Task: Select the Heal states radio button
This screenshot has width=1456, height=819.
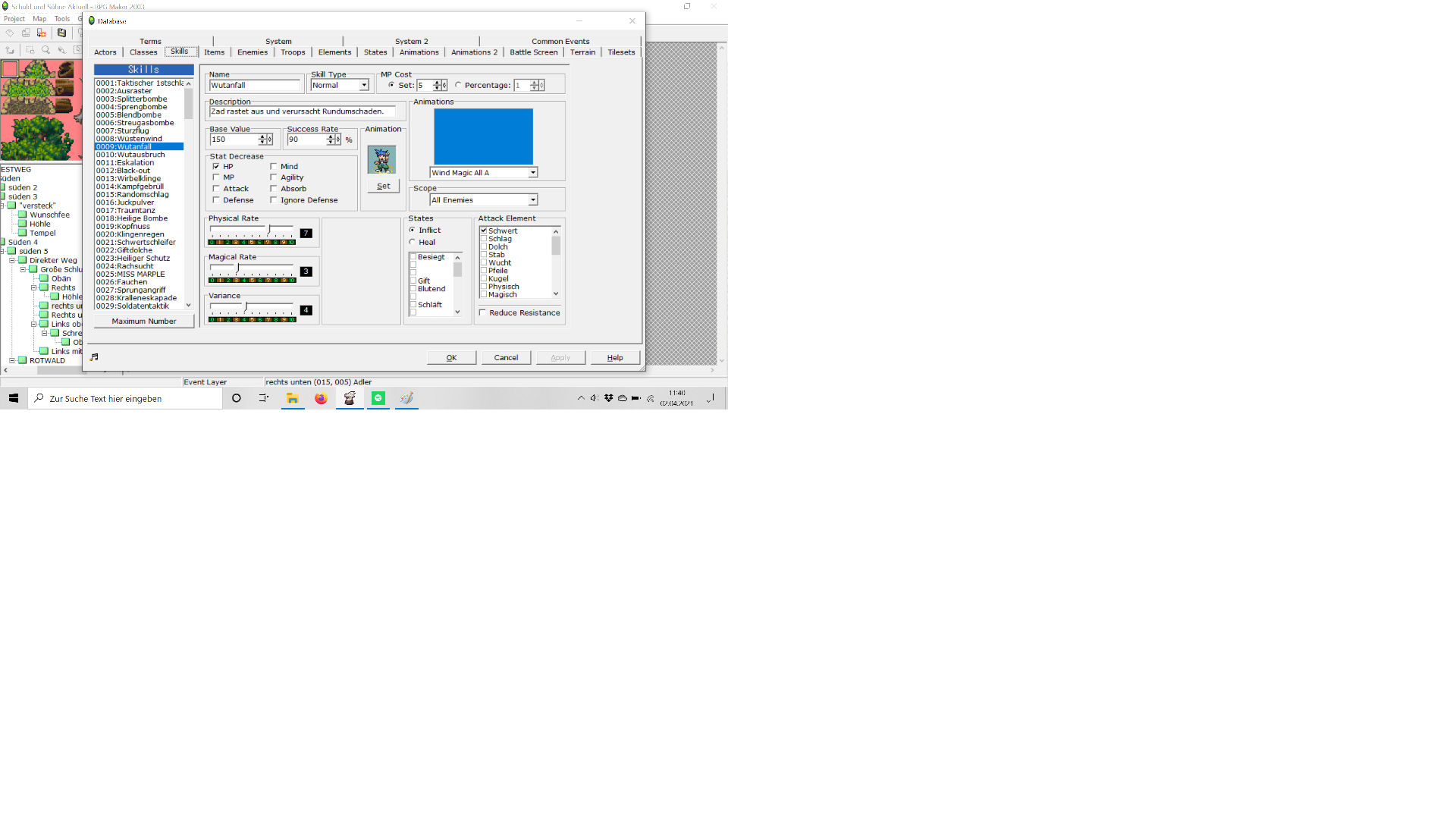Action: (x=413, y=243)
